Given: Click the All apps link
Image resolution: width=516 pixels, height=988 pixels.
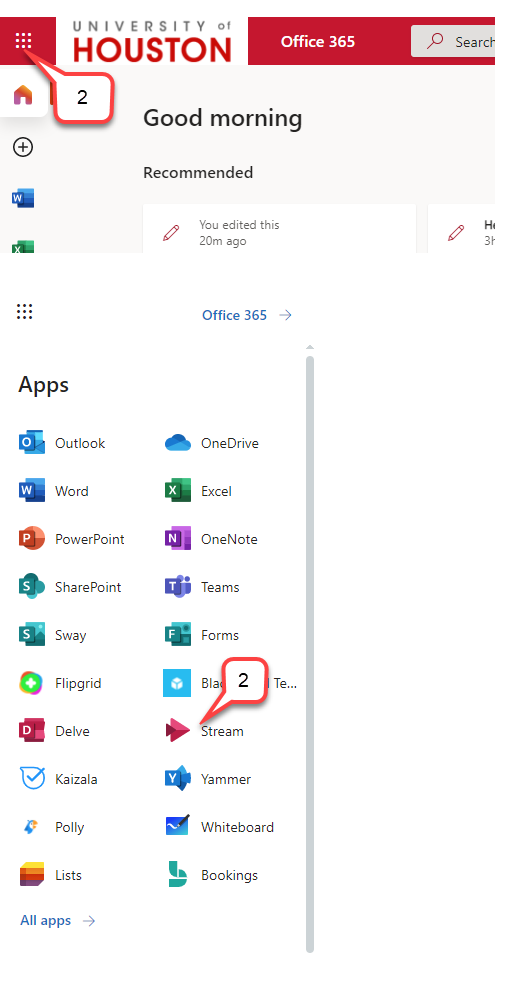Looking at the screenshot, I should tap(57, 921).
